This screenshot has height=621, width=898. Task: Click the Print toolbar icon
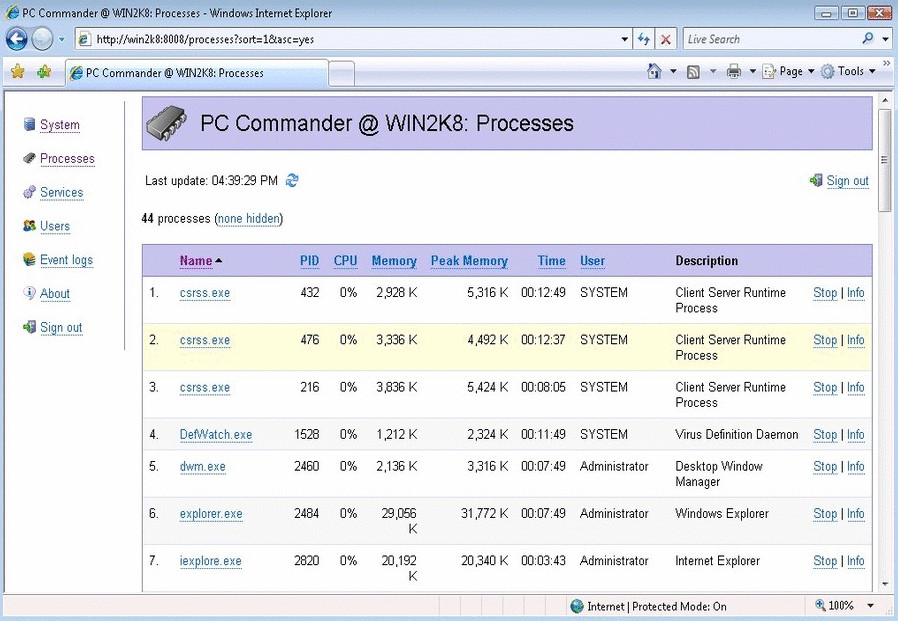coord(734,72)
